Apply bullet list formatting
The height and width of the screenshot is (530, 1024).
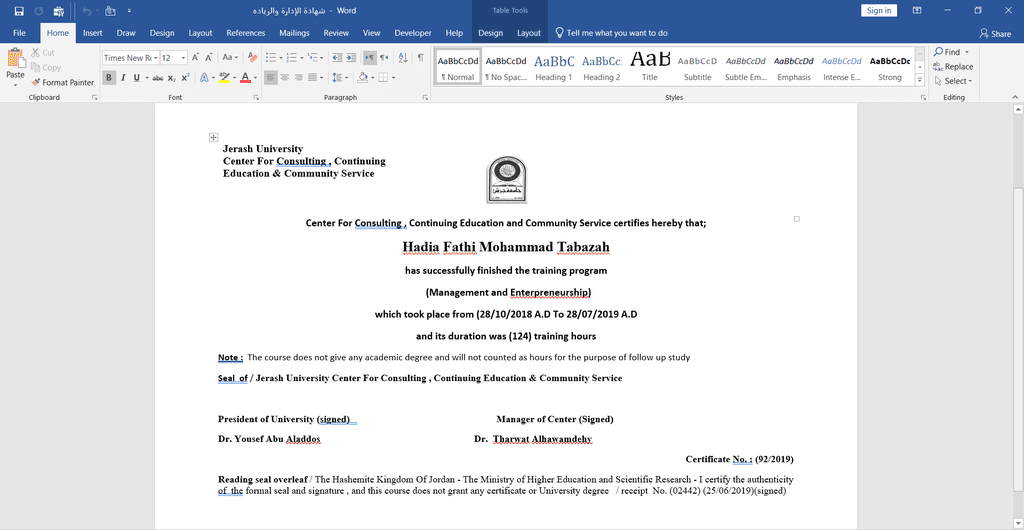[x=270, y=58]
